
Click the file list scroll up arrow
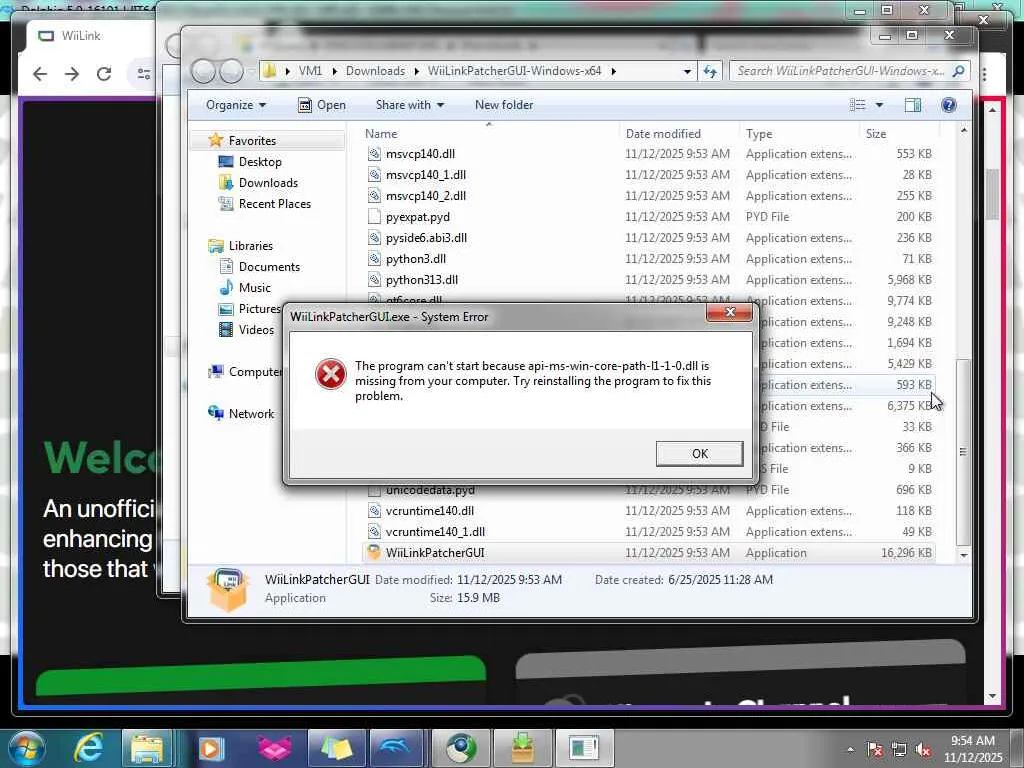coord(963,131)
